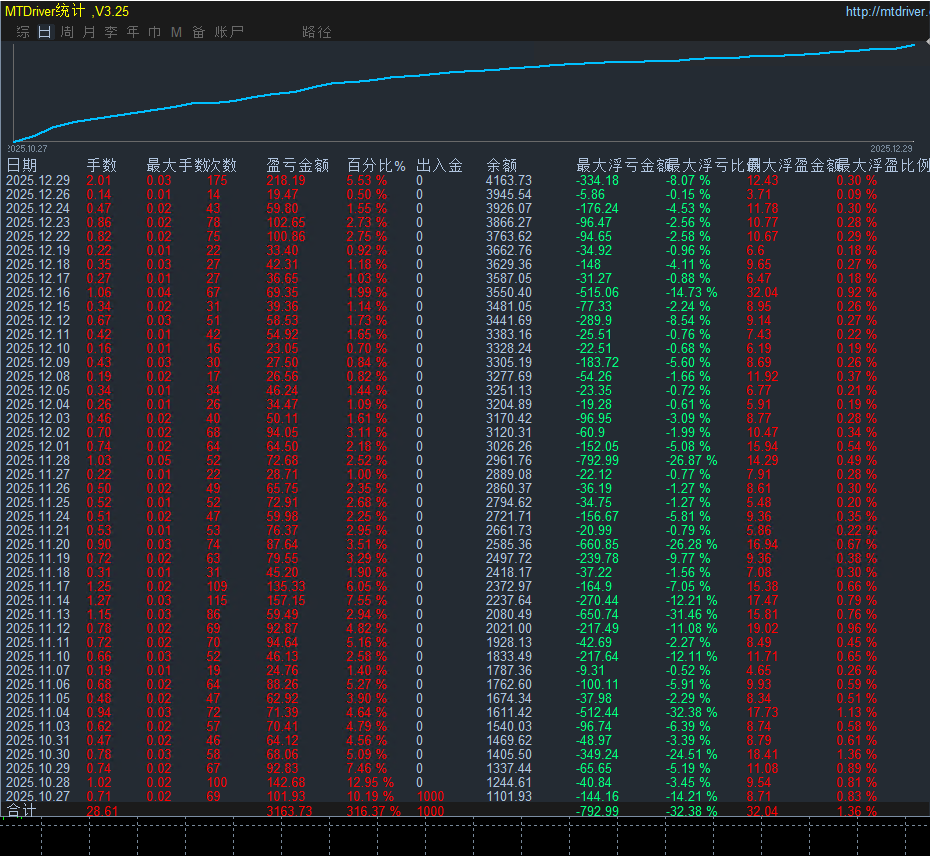Viewport: 930px width, 856px height.
Task: Select the 综 summary view icon
Action: [x=22, y=31]
